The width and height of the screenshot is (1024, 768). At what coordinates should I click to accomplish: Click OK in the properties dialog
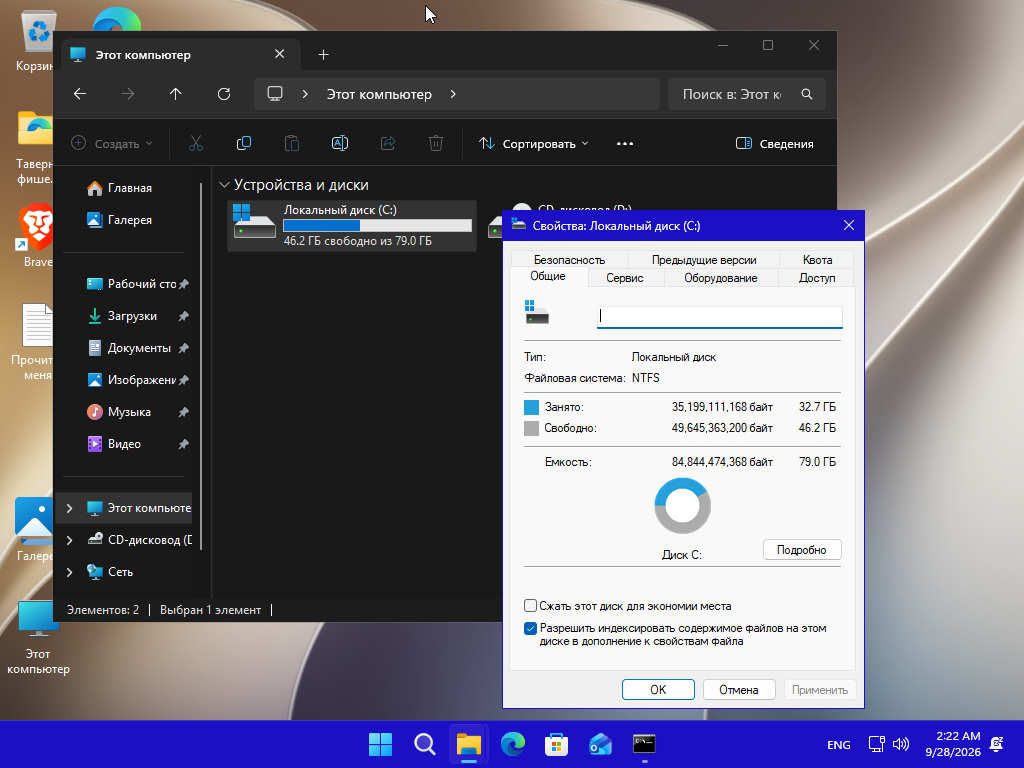pos(658,690)
